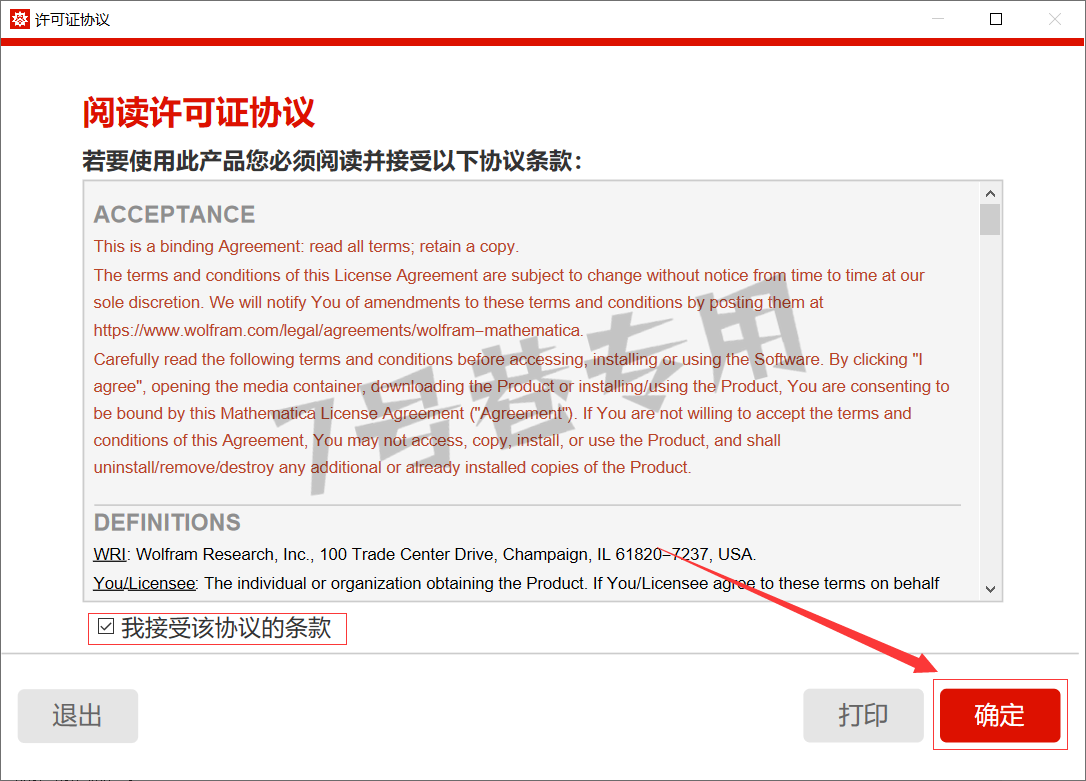1086x781 pixels.
Task: Click the red 确定 button
Action: [x=999, y=715]
